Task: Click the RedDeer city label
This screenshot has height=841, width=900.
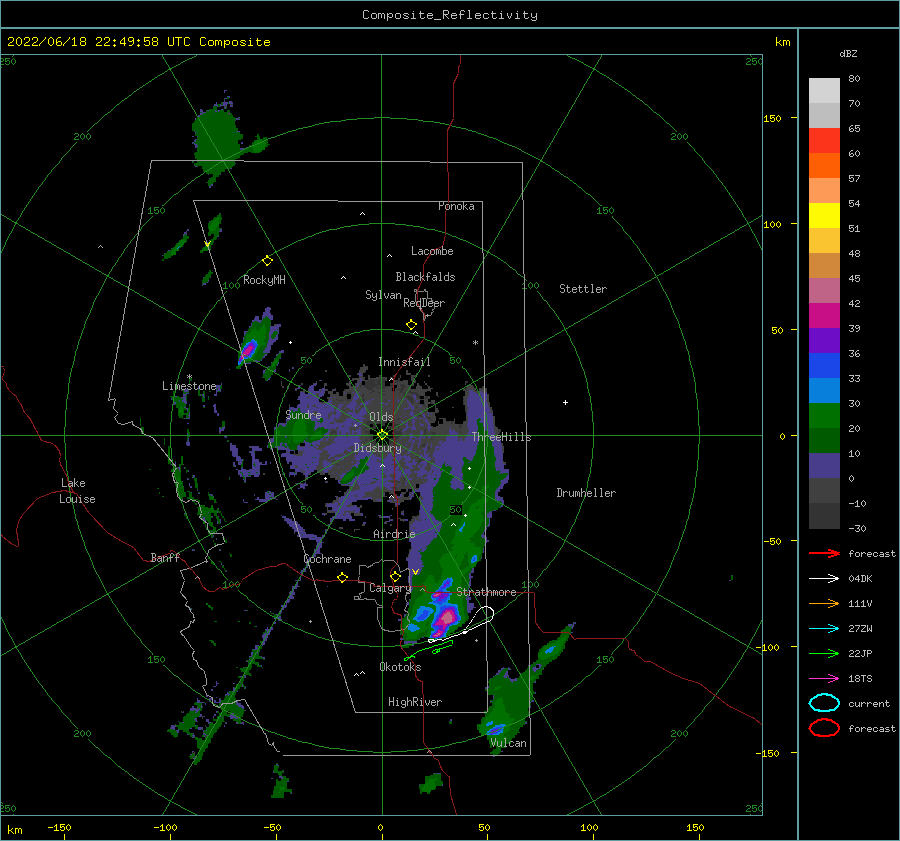Action: 424,303
